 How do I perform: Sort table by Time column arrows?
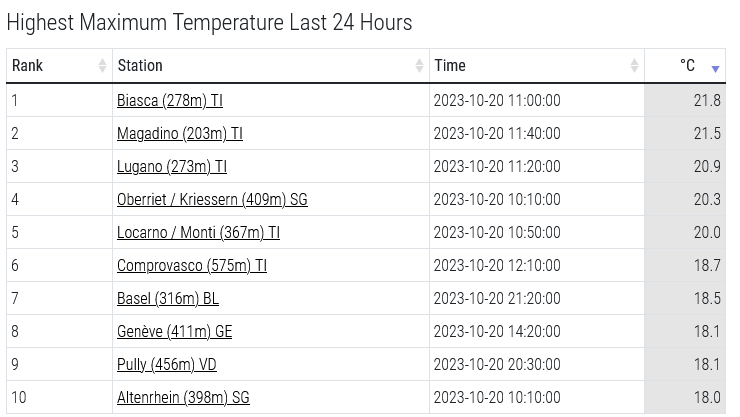tap(634, 66)
